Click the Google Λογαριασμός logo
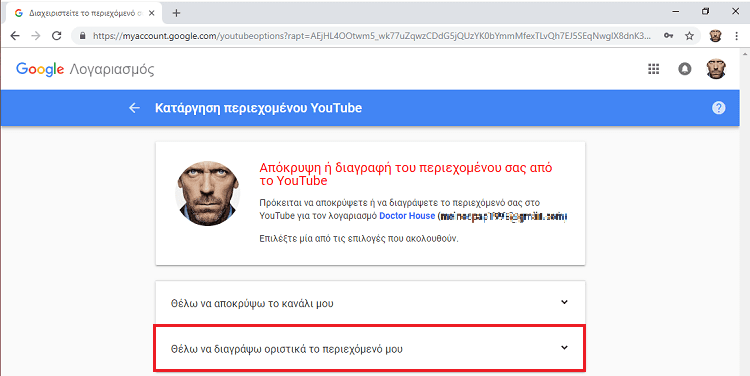Image resolution: width=750 pixels, height=376 pixels. pyautogui.click(x=85, y=69)
